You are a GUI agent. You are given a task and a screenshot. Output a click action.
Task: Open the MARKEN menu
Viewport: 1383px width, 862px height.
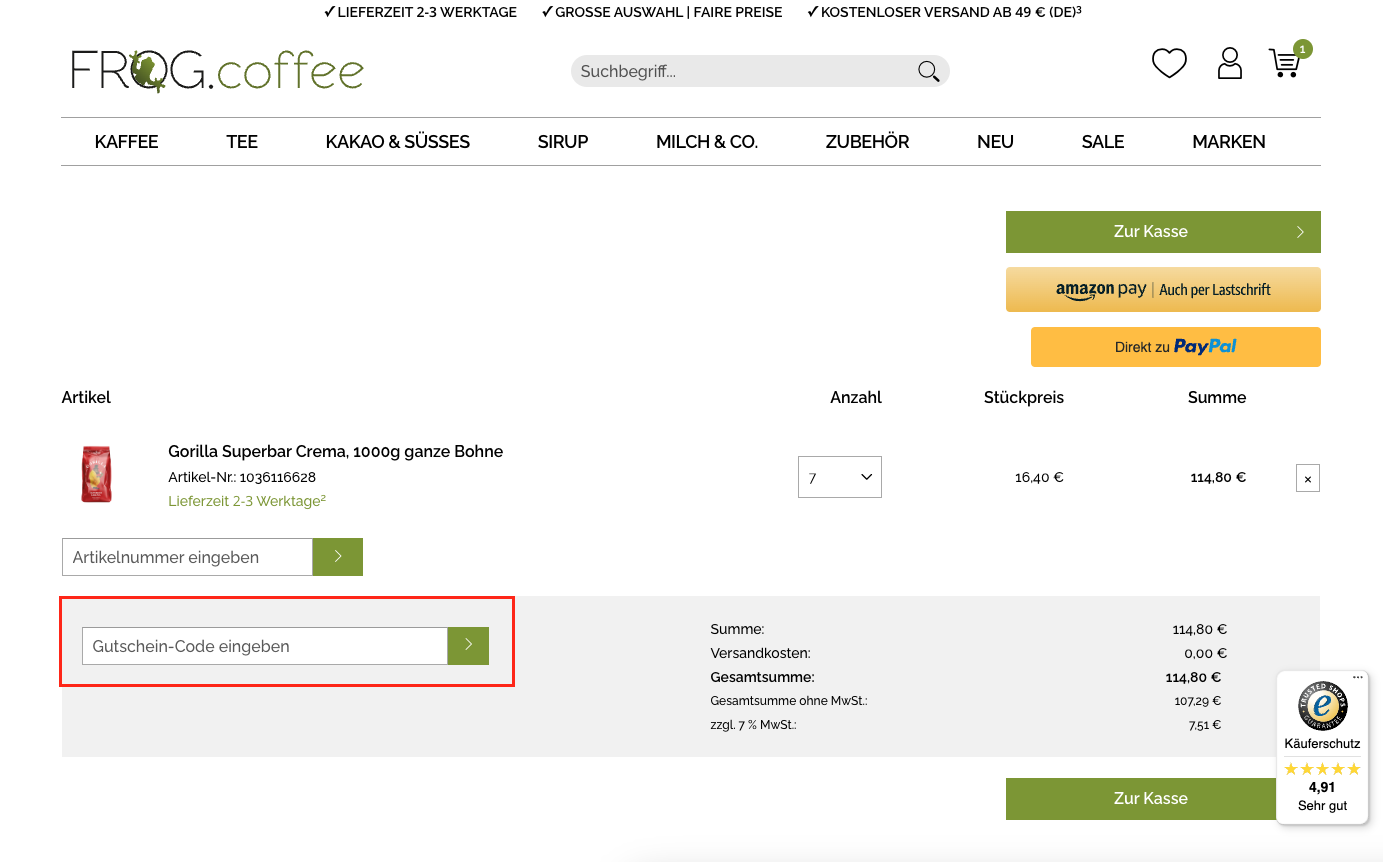click(1229, 142)
